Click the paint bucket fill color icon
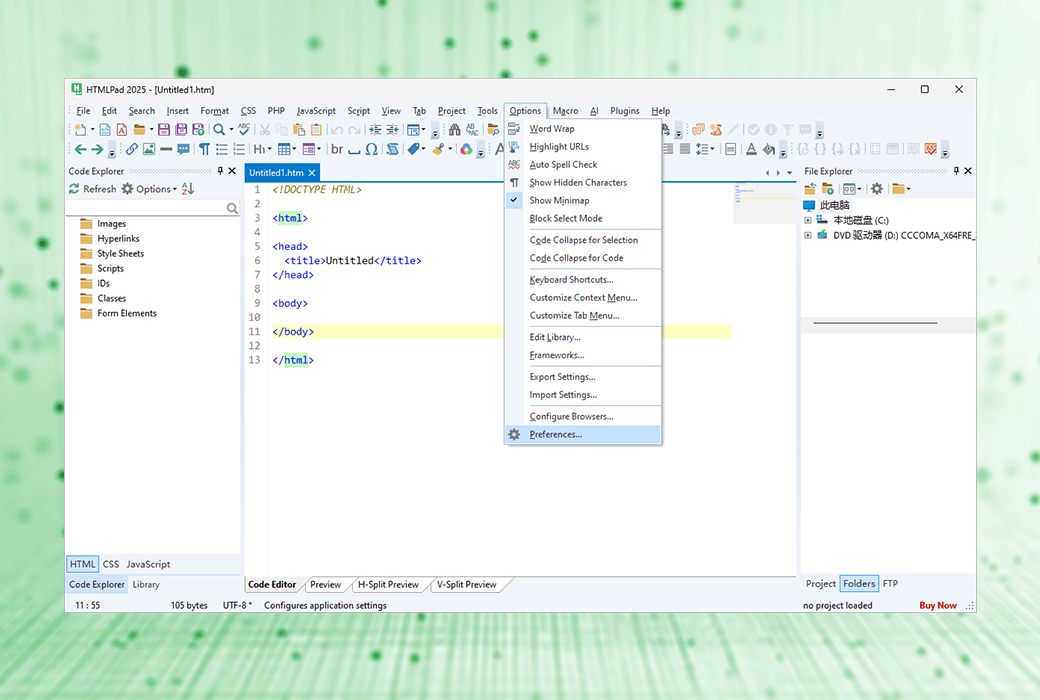Screen dimensions: 1040x700 point(769,149)
